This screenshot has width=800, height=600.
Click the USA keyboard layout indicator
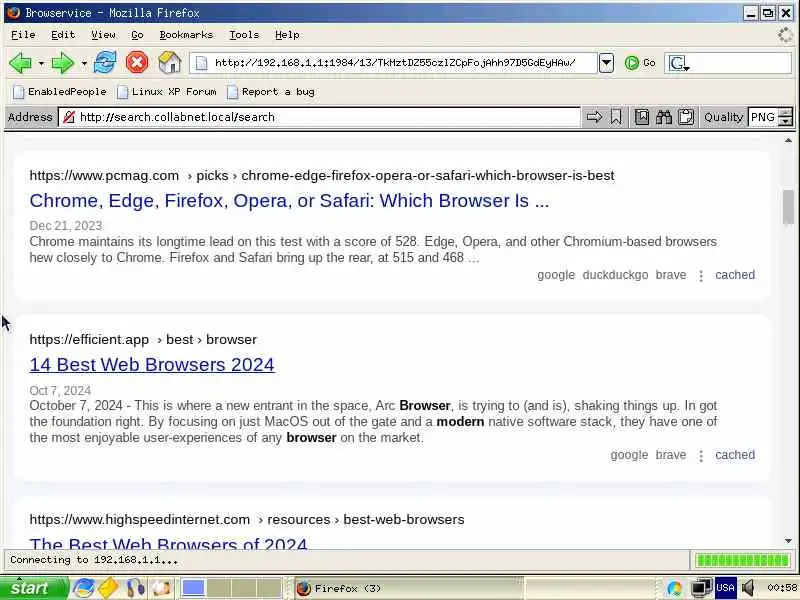tap(725, 587)
